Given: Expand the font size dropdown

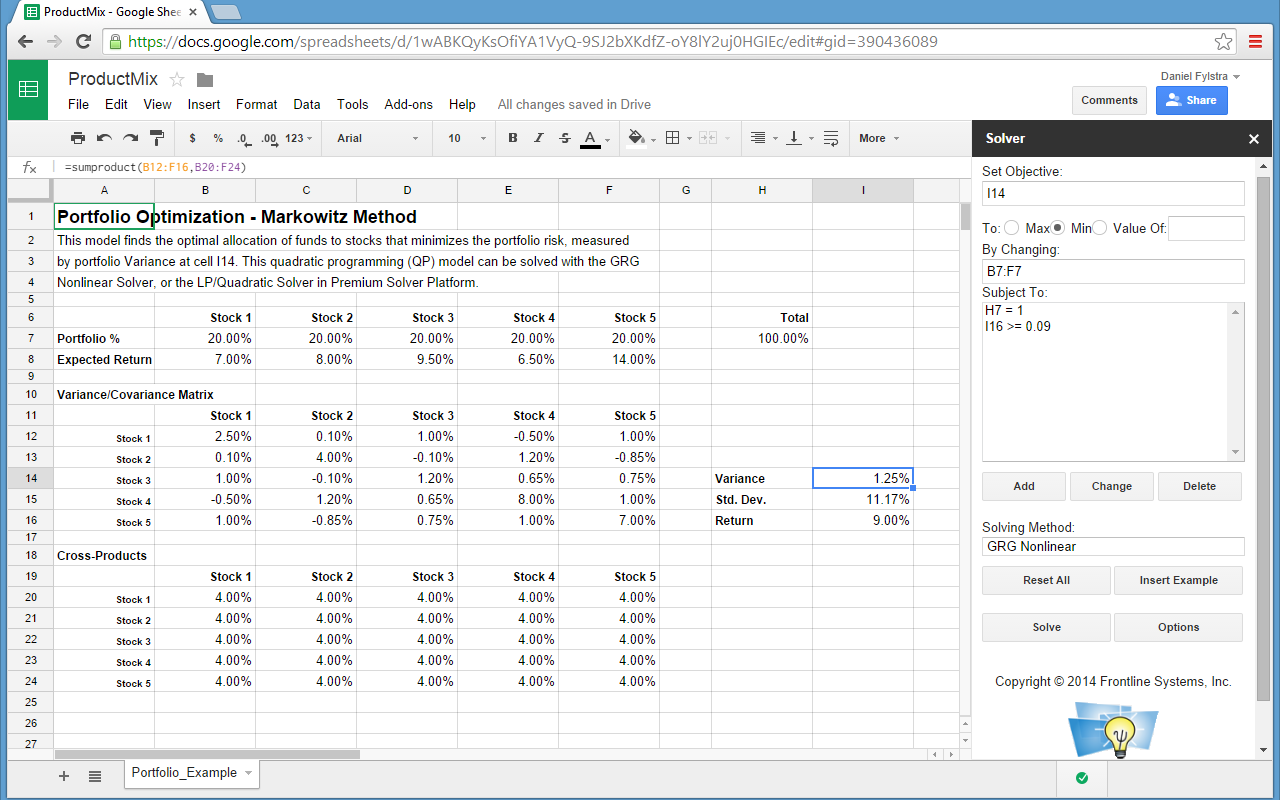Looking at the screenshot, I should click(x=466, y=138).
